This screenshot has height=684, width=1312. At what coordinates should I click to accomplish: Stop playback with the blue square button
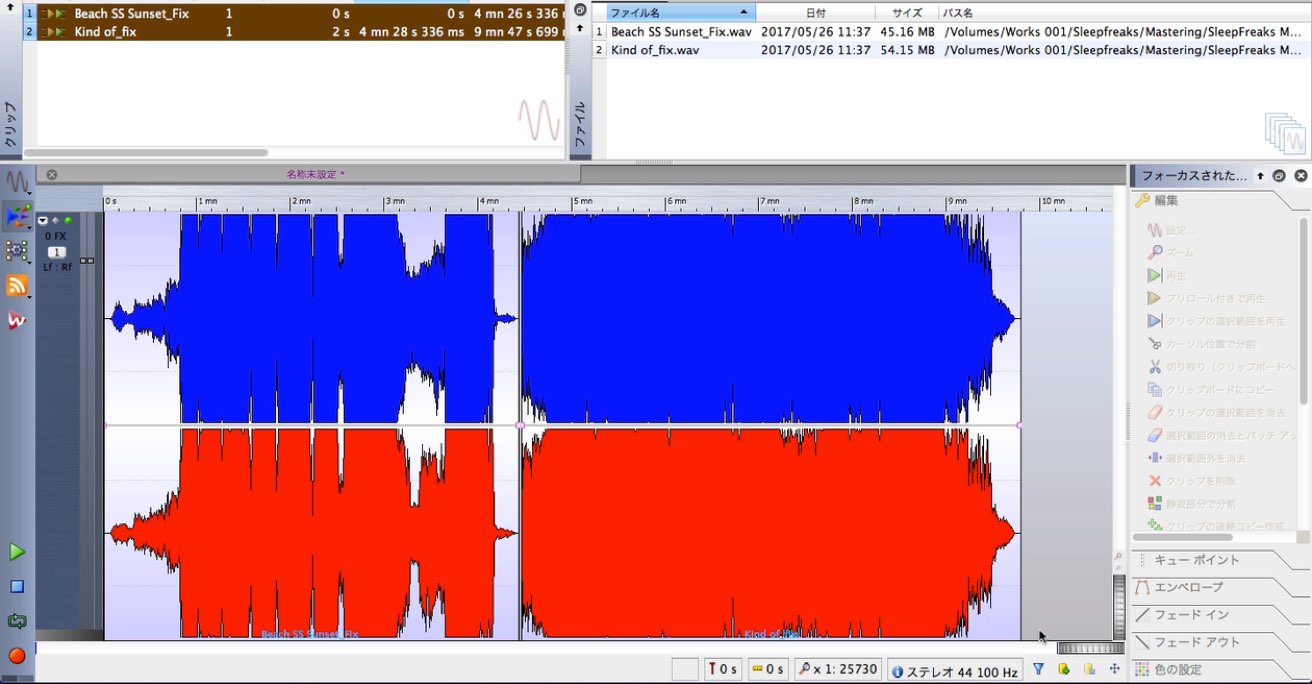tap(17, 587)
